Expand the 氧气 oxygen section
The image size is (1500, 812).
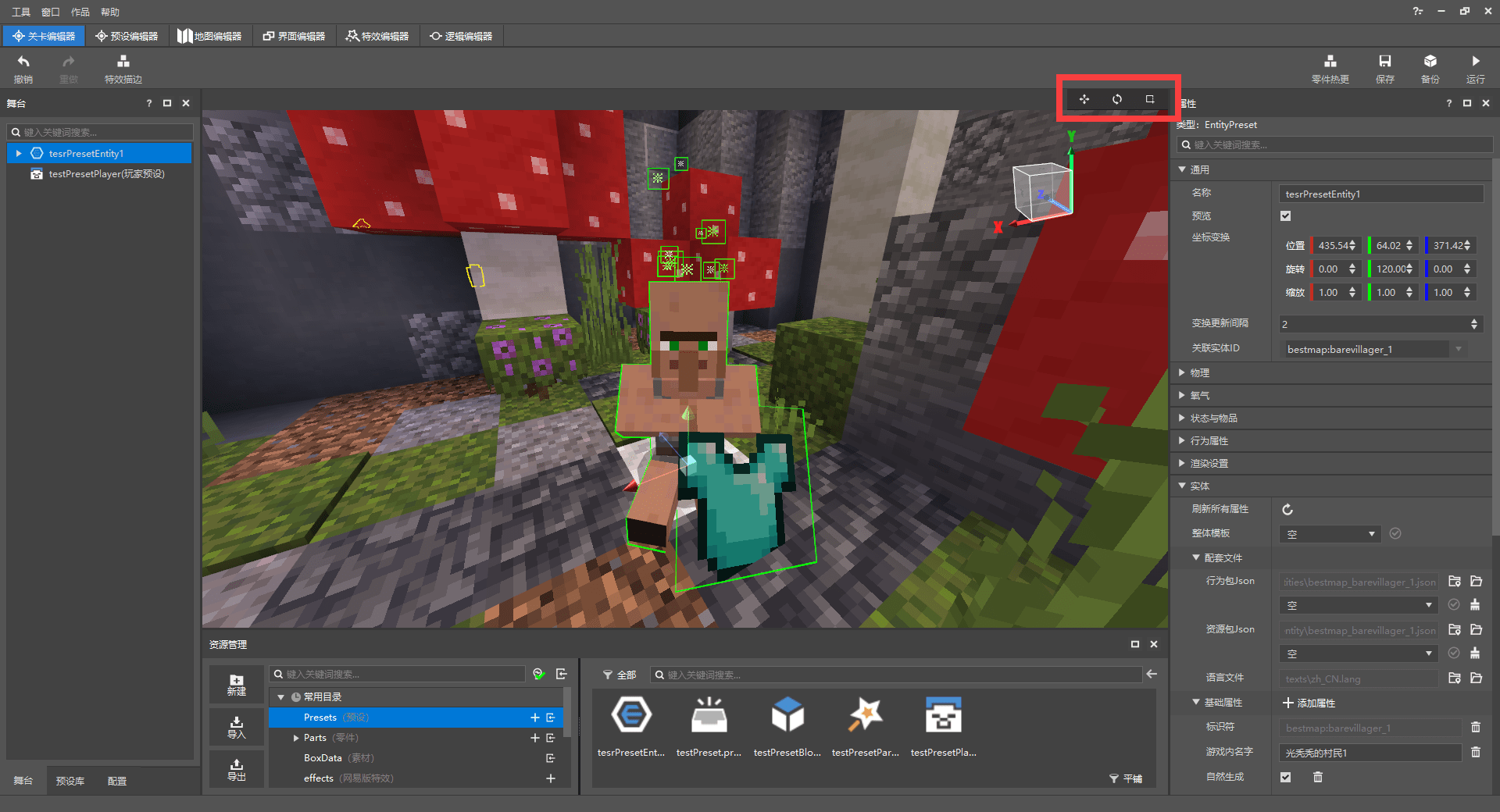tap(1182, 396)
